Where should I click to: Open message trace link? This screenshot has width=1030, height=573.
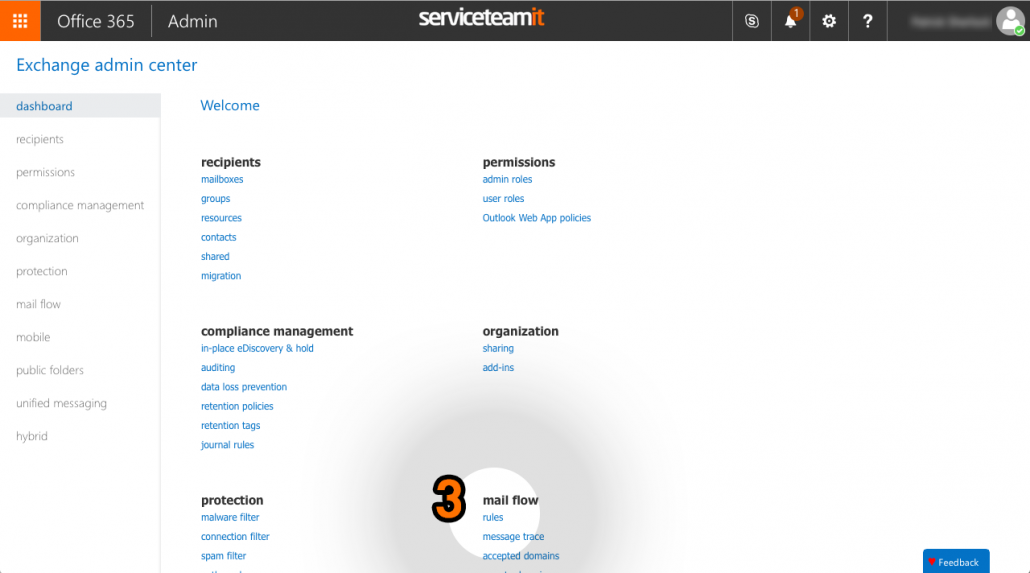(513, 537)
